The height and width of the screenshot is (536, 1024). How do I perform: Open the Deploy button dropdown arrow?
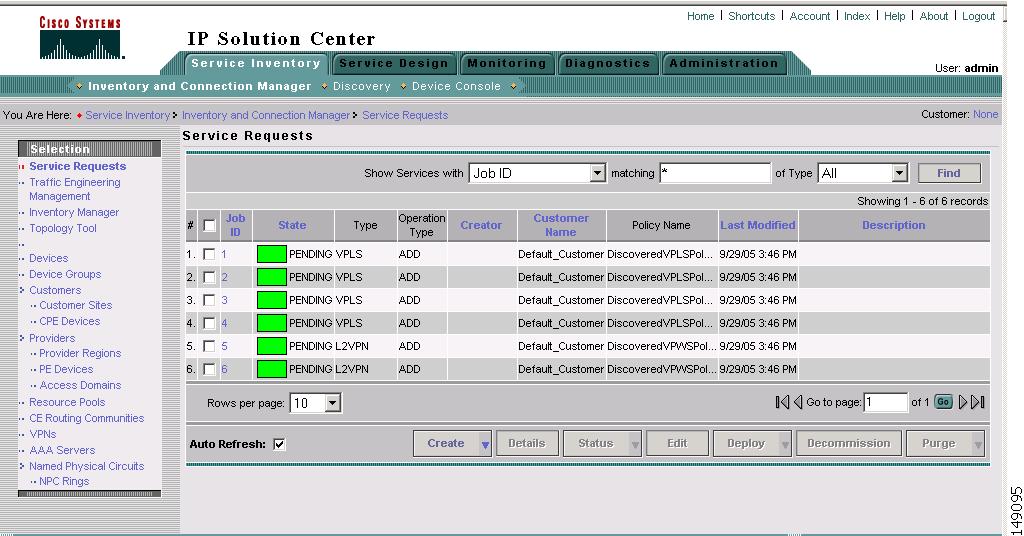point(785,444)
